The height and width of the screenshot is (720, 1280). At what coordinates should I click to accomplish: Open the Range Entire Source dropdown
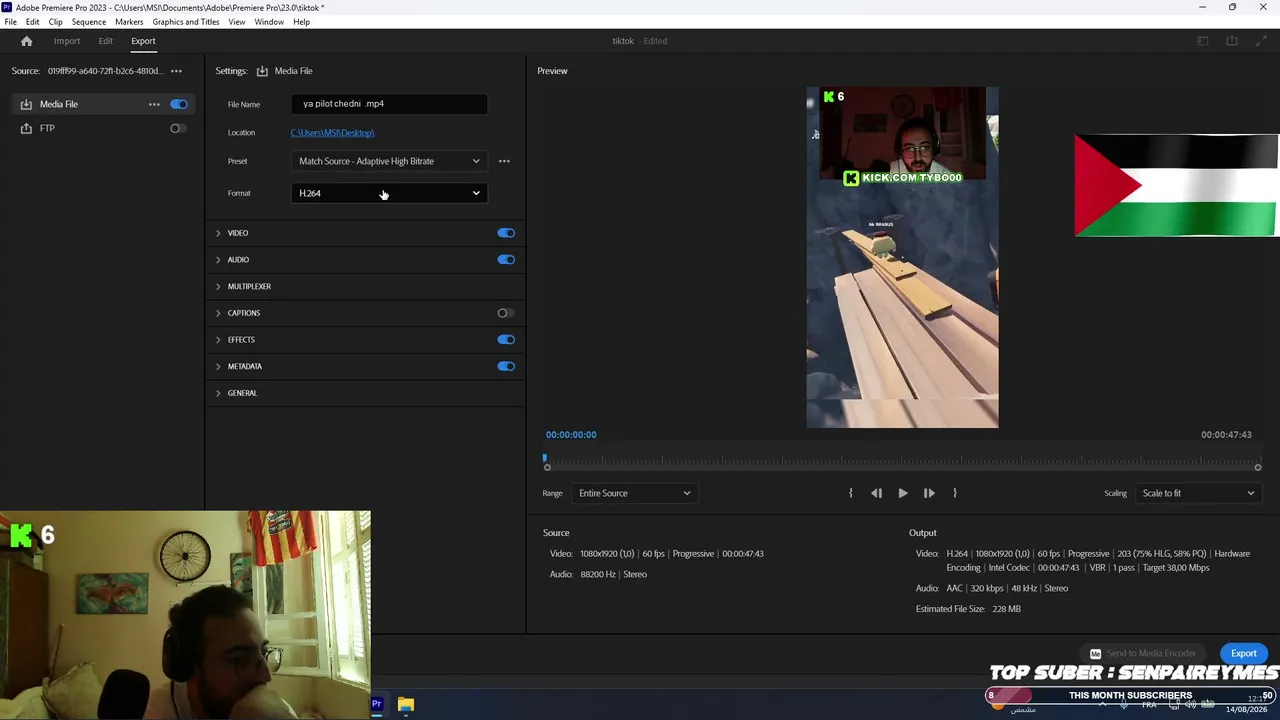(x=633, y=493)
